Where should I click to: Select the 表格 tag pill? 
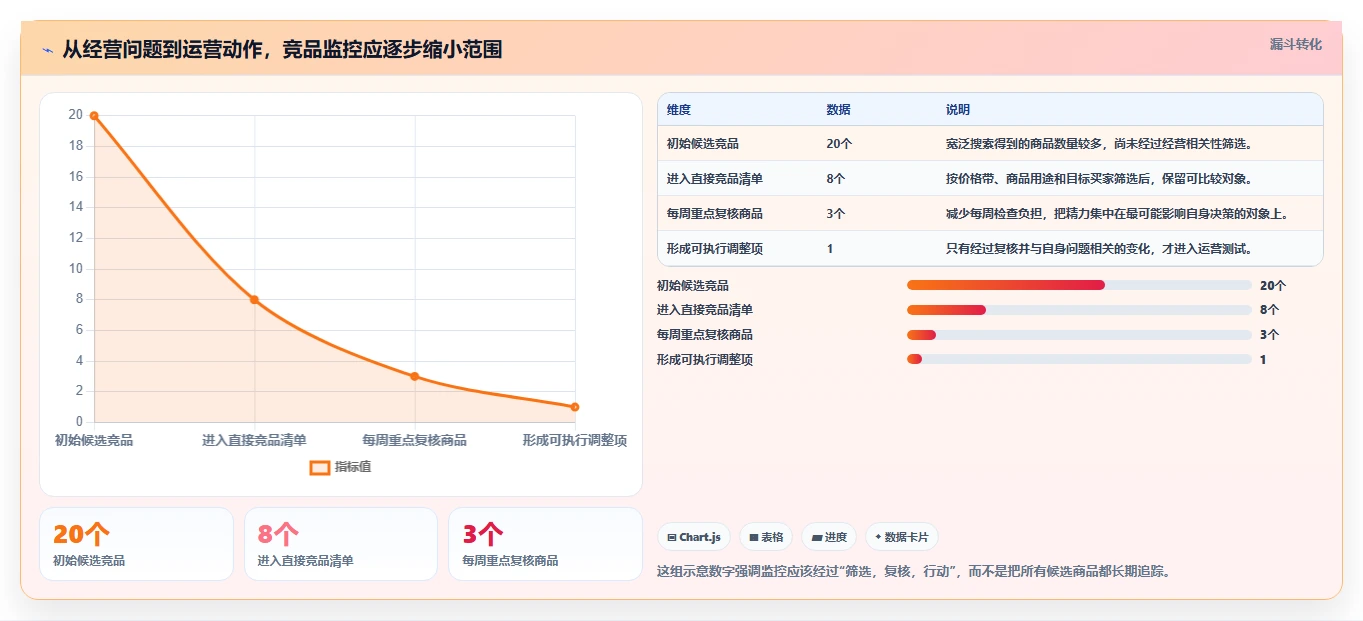point(766,537)
